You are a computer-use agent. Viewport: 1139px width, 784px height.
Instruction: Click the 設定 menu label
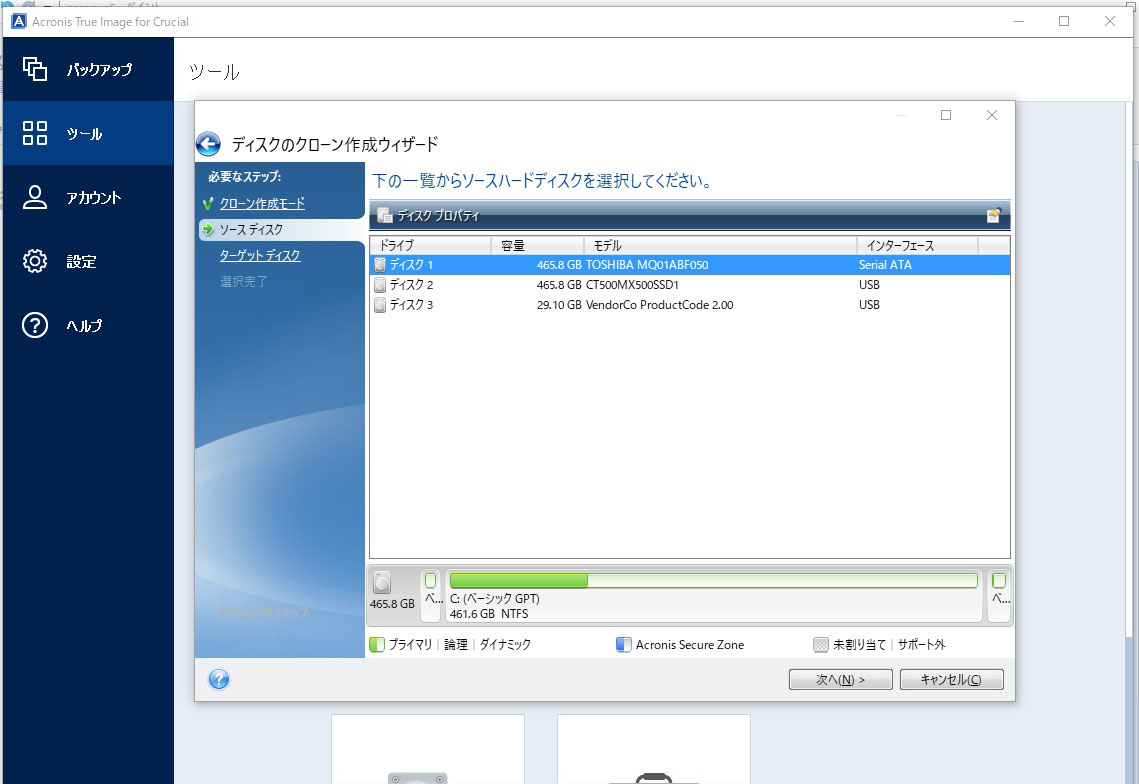coord(81,262)
